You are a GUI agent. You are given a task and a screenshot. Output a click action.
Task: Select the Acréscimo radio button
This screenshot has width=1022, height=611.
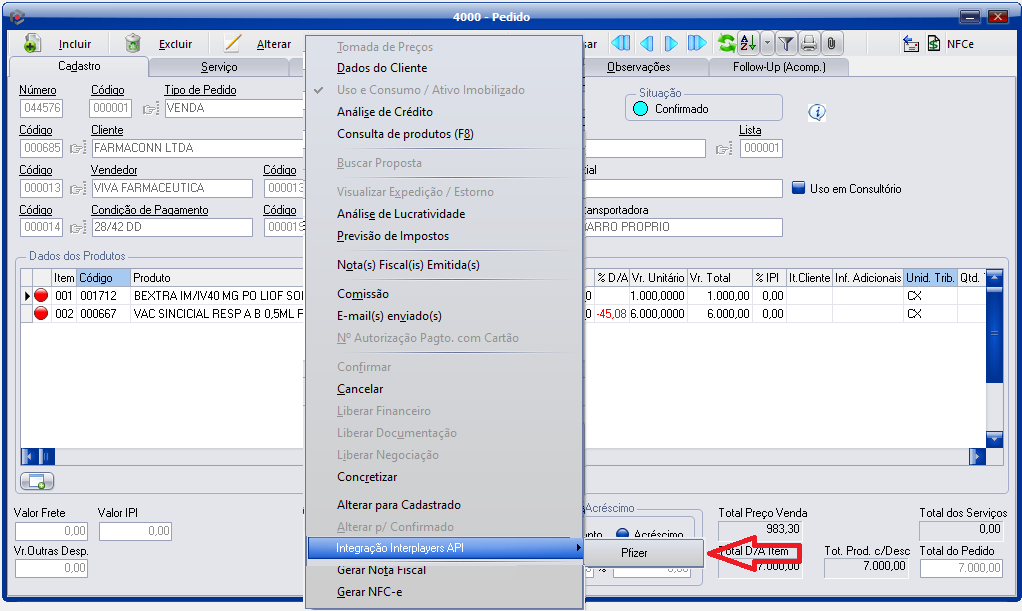(622, 534)
